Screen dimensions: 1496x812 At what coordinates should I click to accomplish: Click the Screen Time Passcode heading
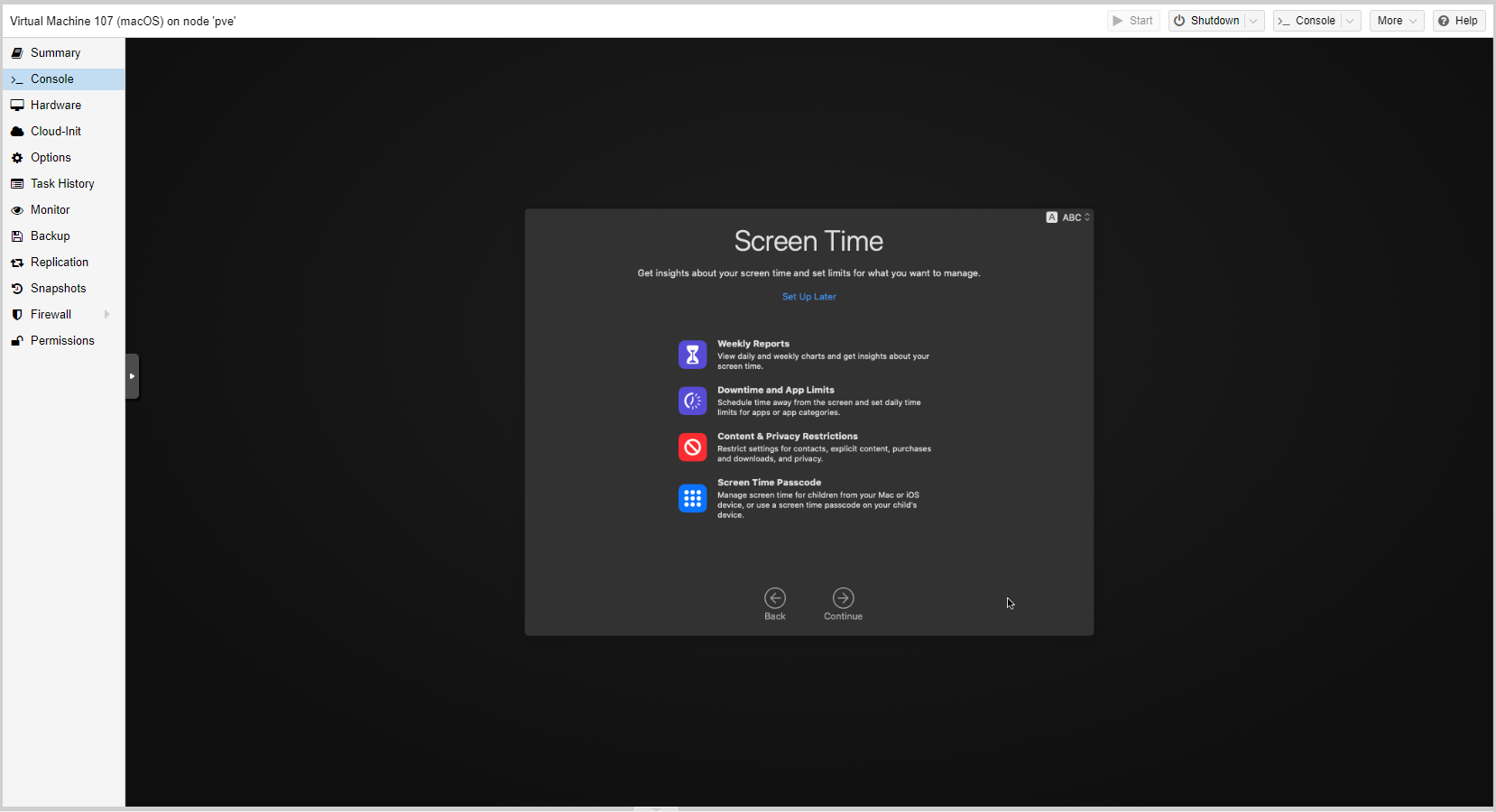(x=770, y=483)
